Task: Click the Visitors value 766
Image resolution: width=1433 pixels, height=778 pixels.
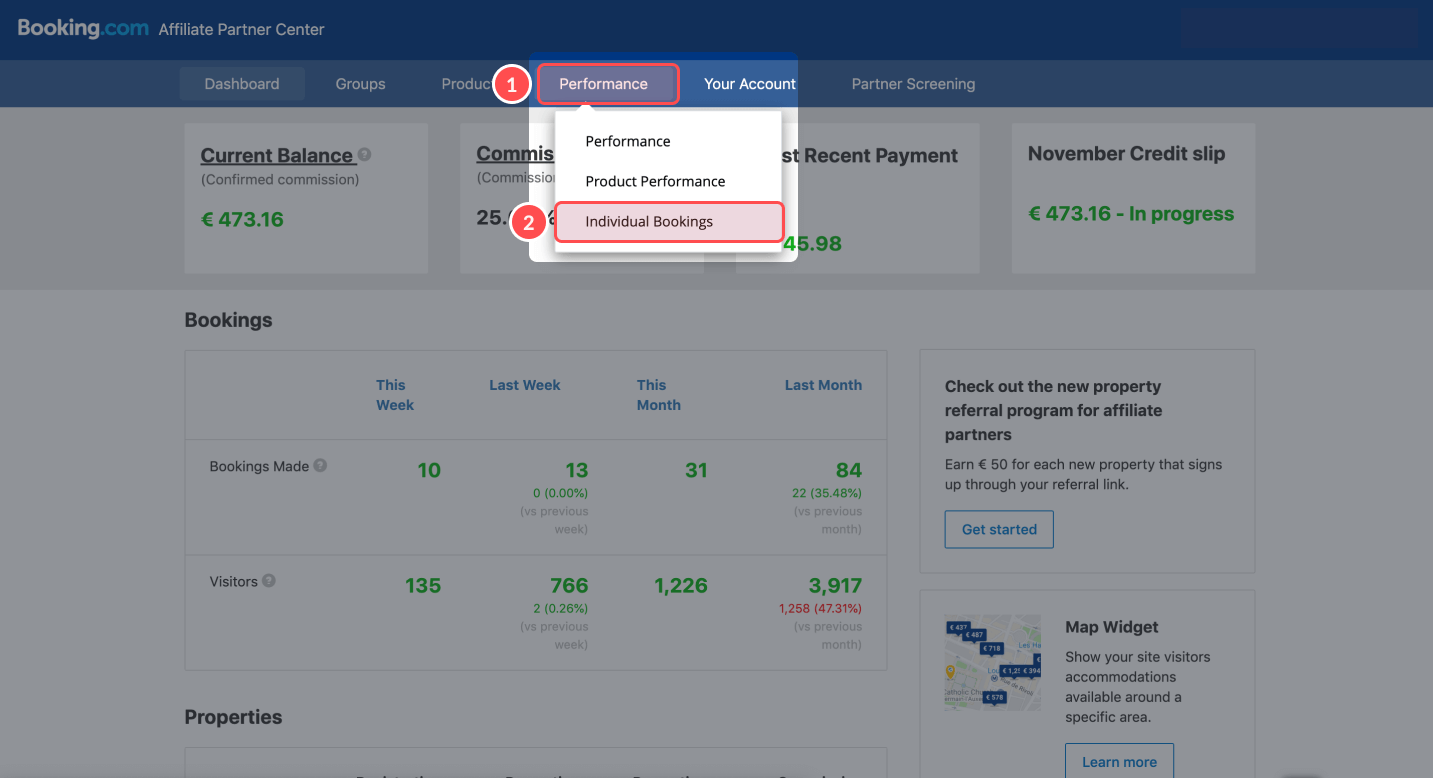Action: coord(569,586)
